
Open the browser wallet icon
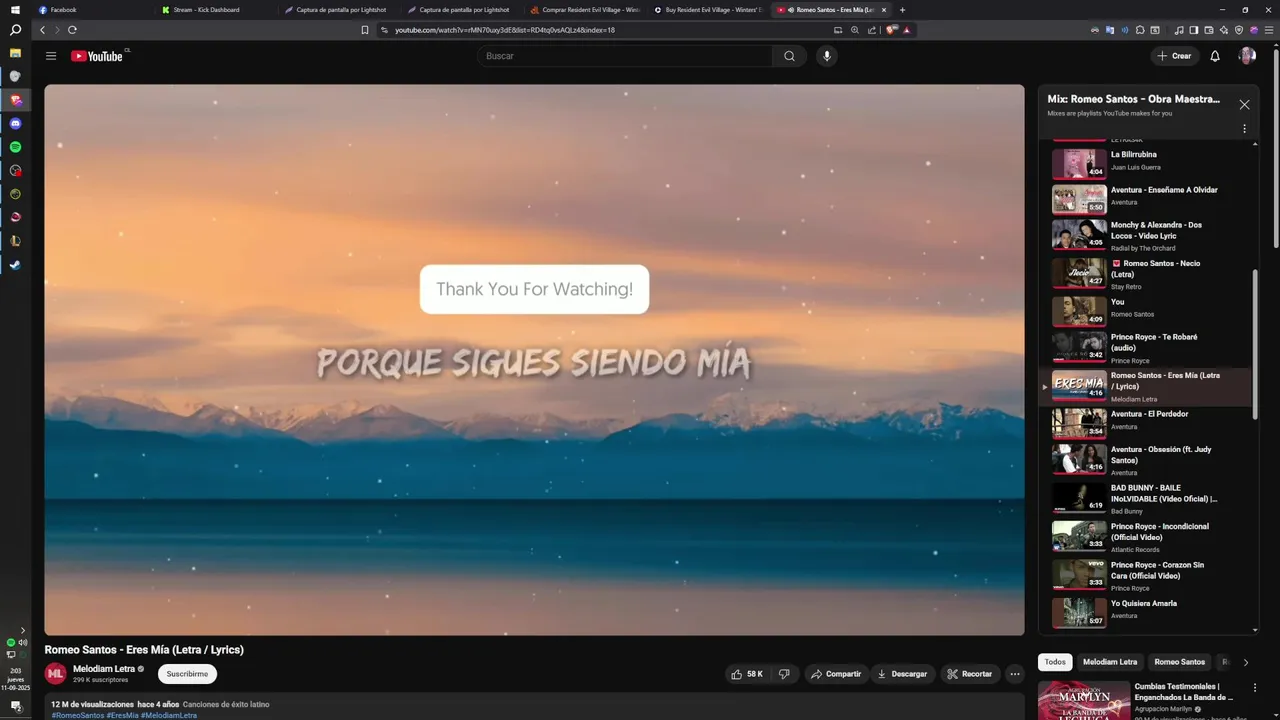(x=1208, y=30)
